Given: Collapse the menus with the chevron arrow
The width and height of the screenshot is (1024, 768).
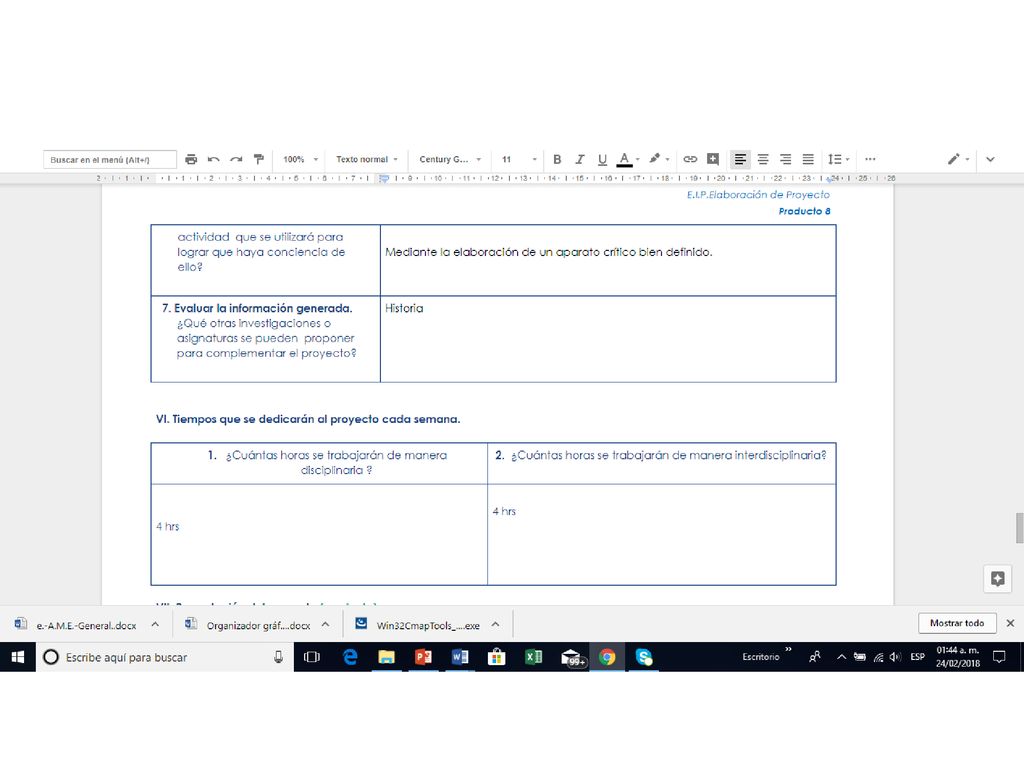Looking at the screenshot, I should pyautogui.click(x=990, y=159).
